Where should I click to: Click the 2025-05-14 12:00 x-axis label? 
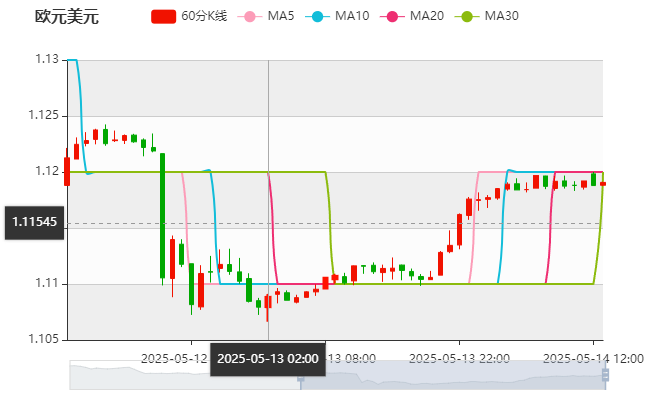pyautogui.click(x=593, y=358)
